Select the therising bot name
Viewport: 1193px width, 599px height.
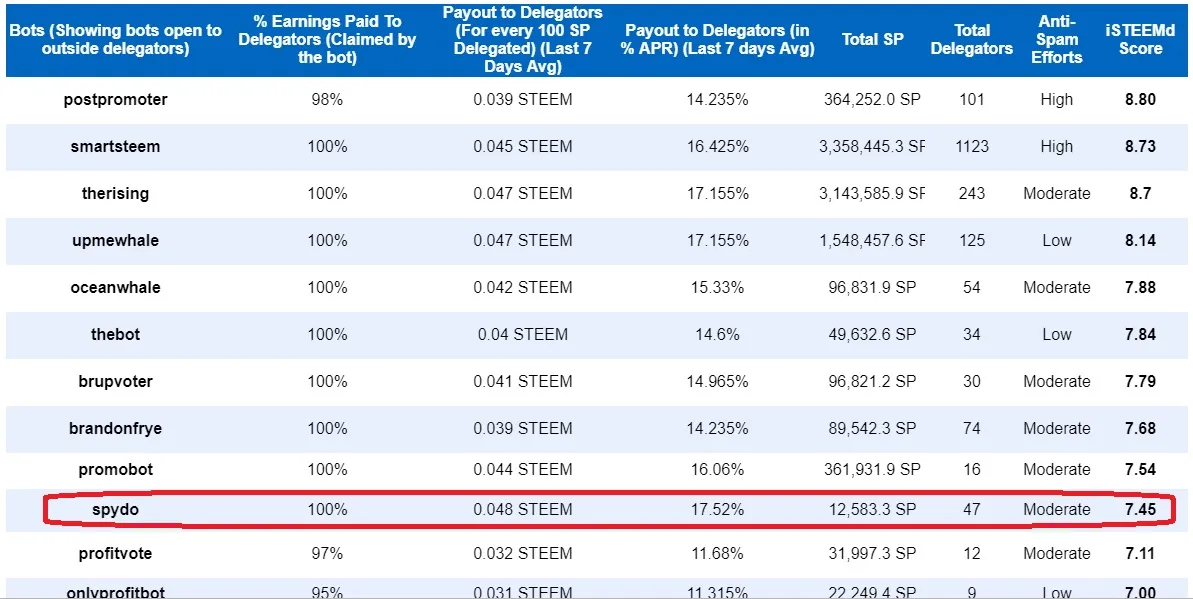tap(116, 193)
